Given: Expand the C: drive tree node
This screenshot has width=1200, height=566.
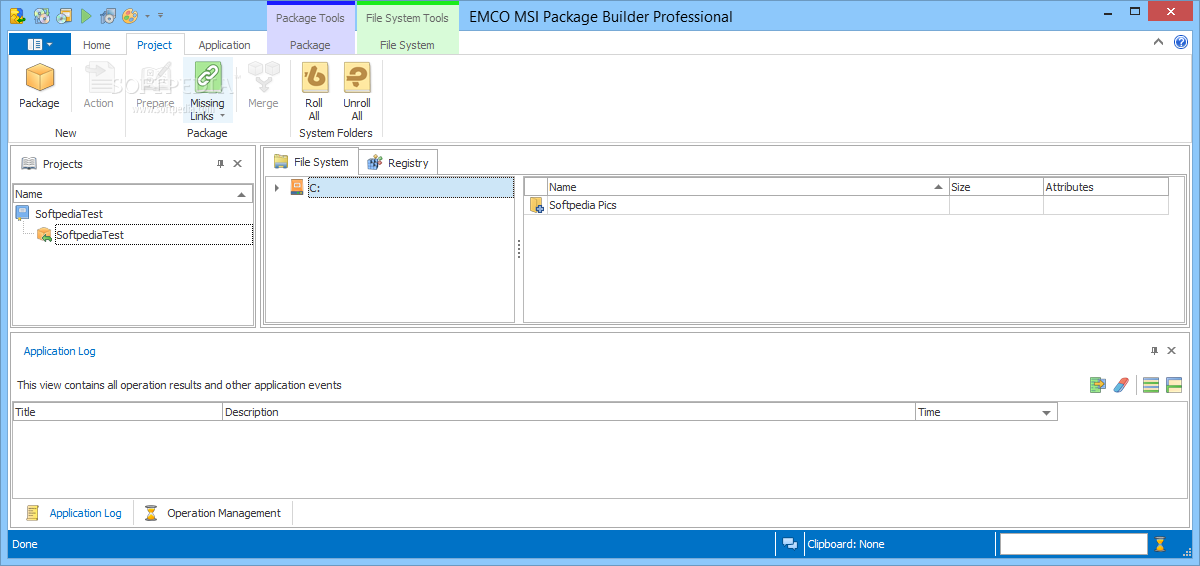Looking at the screenshot, I should 277,187.
